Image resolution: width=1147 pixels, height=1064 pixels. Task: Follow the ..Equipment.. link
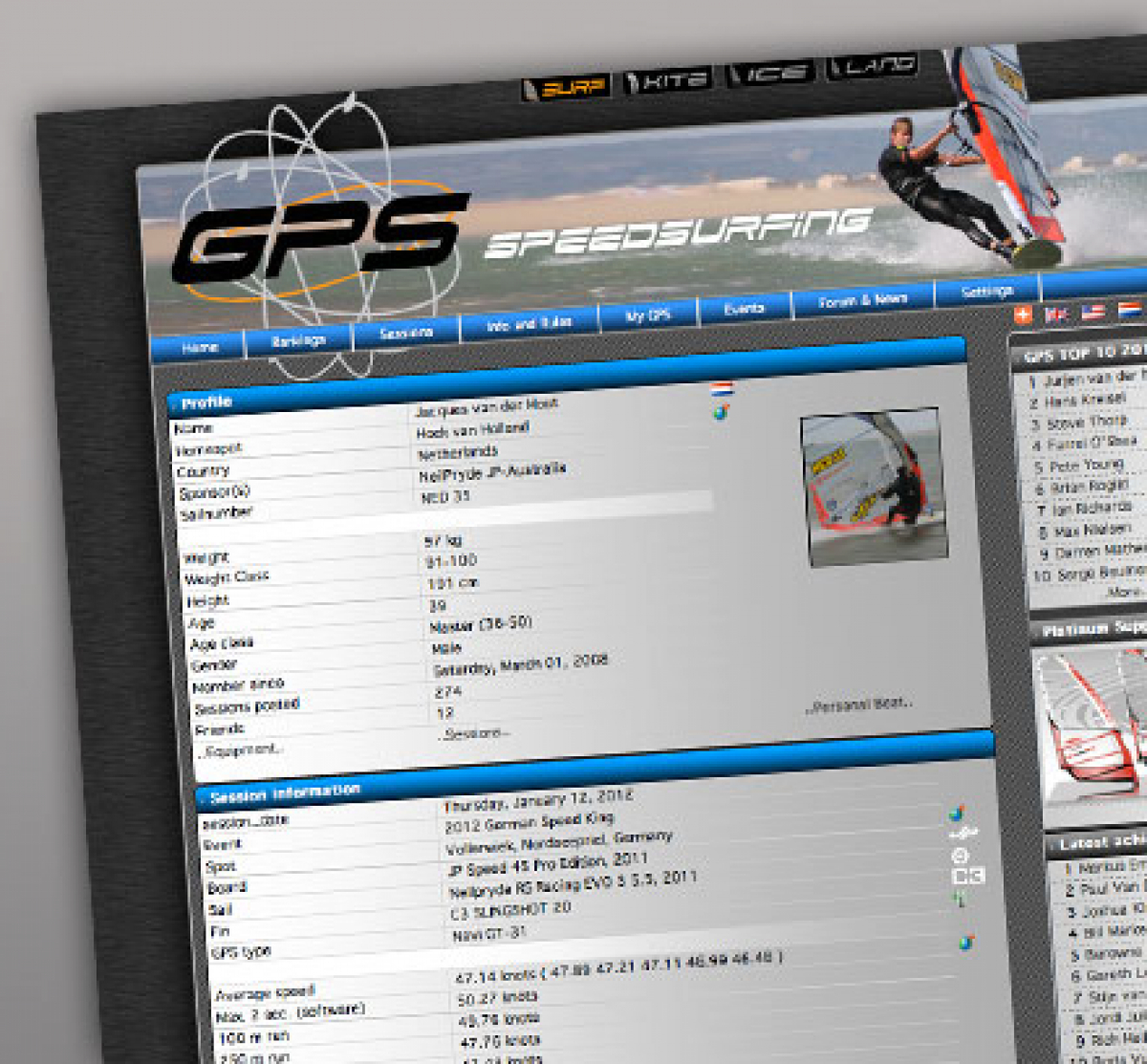[242, 751]
